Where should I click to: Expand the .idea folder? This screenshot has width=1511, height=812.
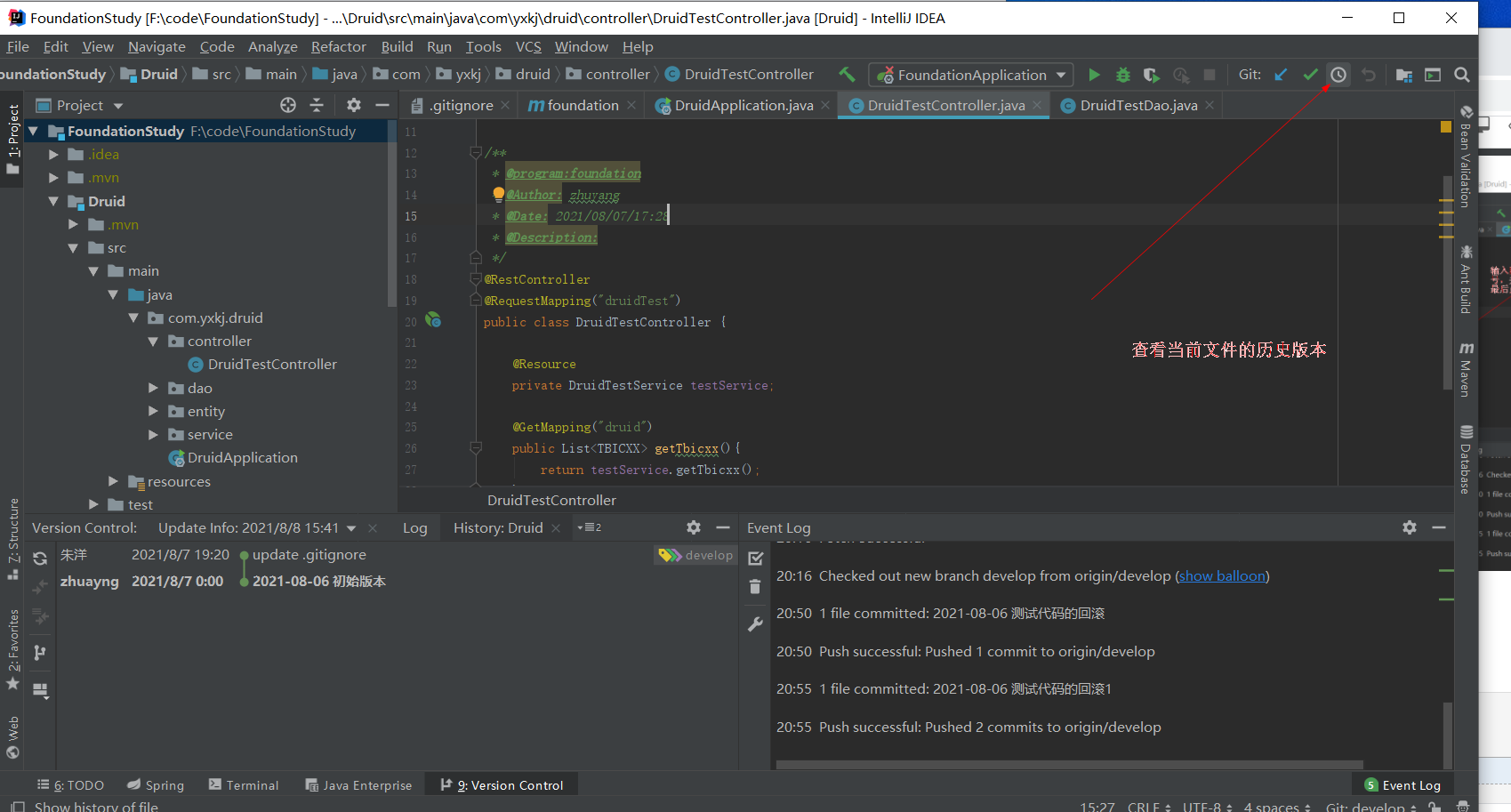pyautogui.click(x=53, y=154)
